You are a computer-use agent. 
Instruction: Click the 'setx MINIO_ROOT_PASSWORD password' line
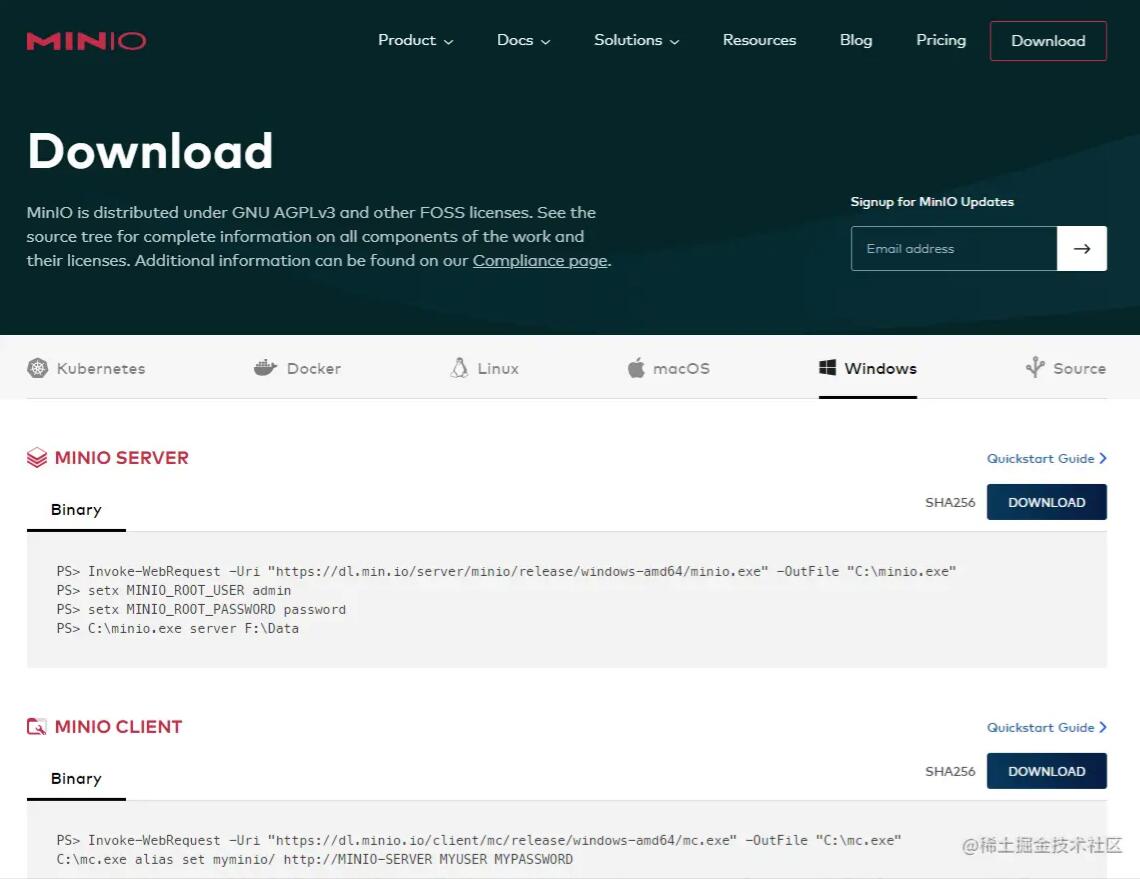coord(201,609)
